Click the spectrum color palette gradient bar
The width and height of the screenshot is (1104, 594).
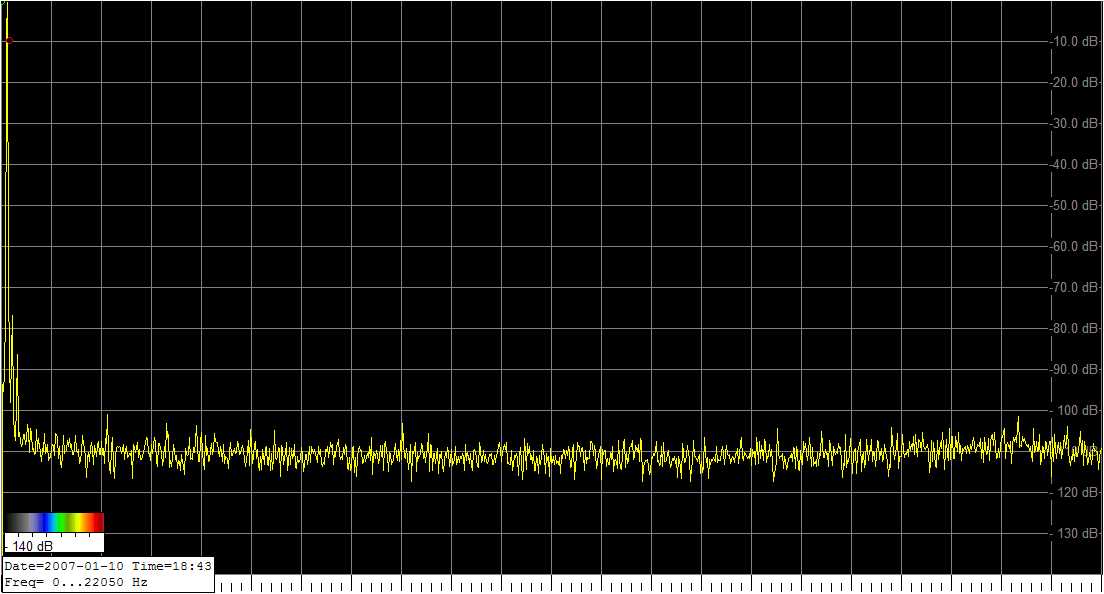[x=54, y=522]
